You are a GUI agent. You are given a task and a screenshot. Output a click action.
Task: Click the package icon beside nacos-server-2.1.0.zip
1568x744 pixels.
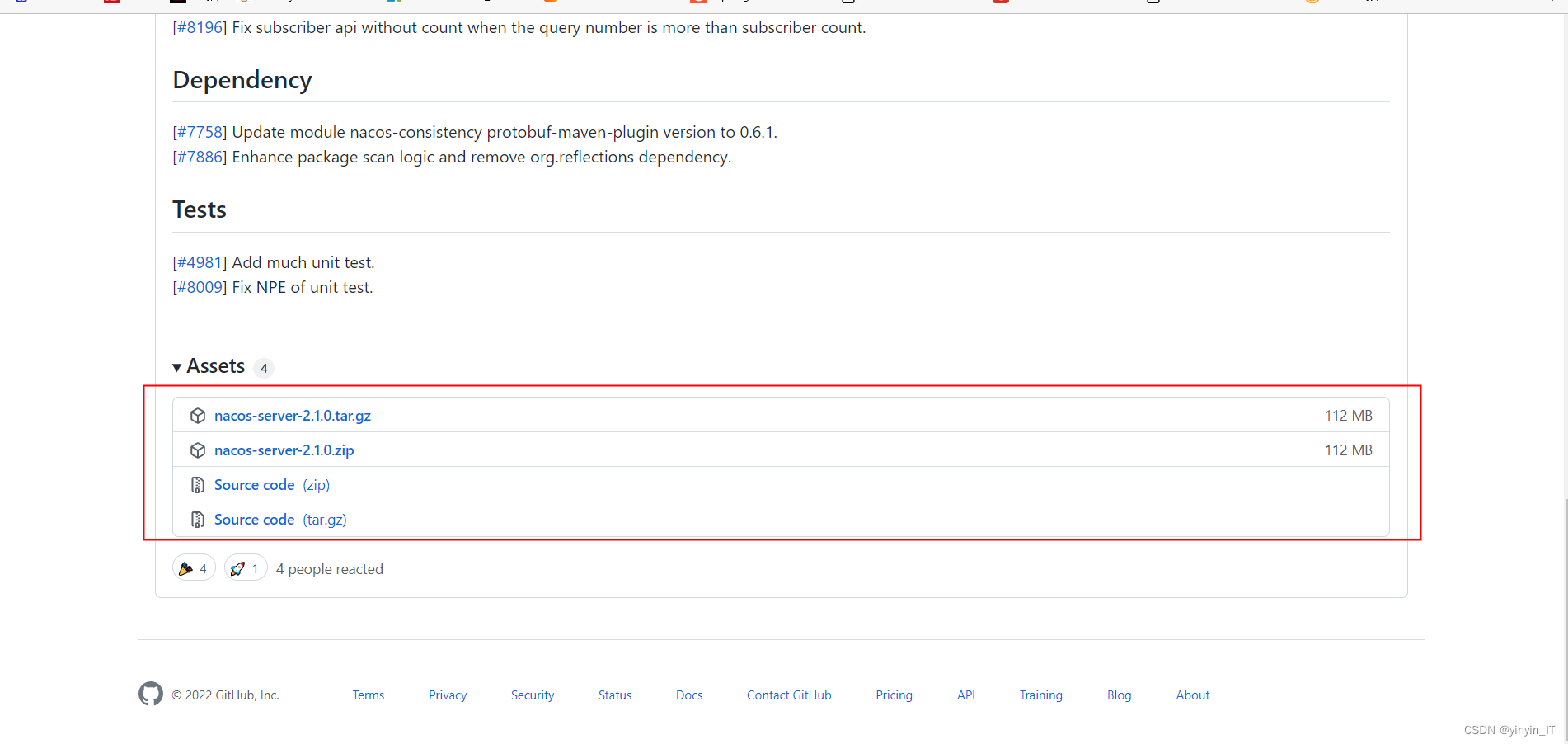[x=198, y=450]
